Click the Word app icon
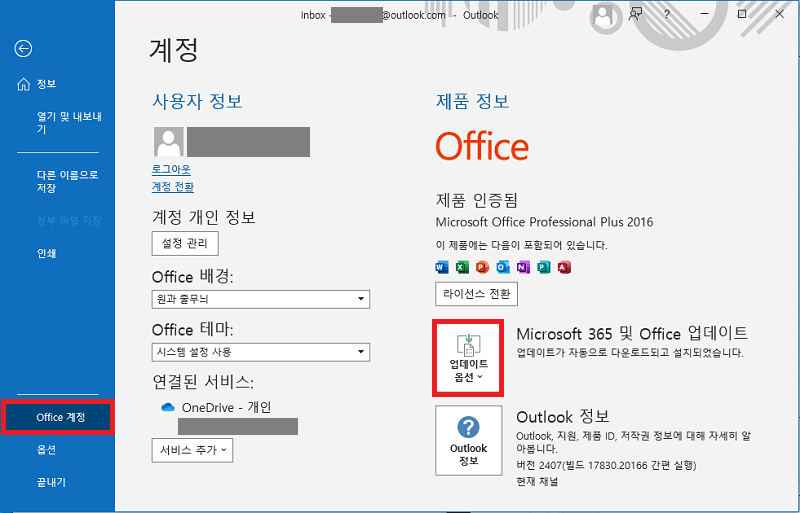Screen dimensions: 800x513 [442, 267]
